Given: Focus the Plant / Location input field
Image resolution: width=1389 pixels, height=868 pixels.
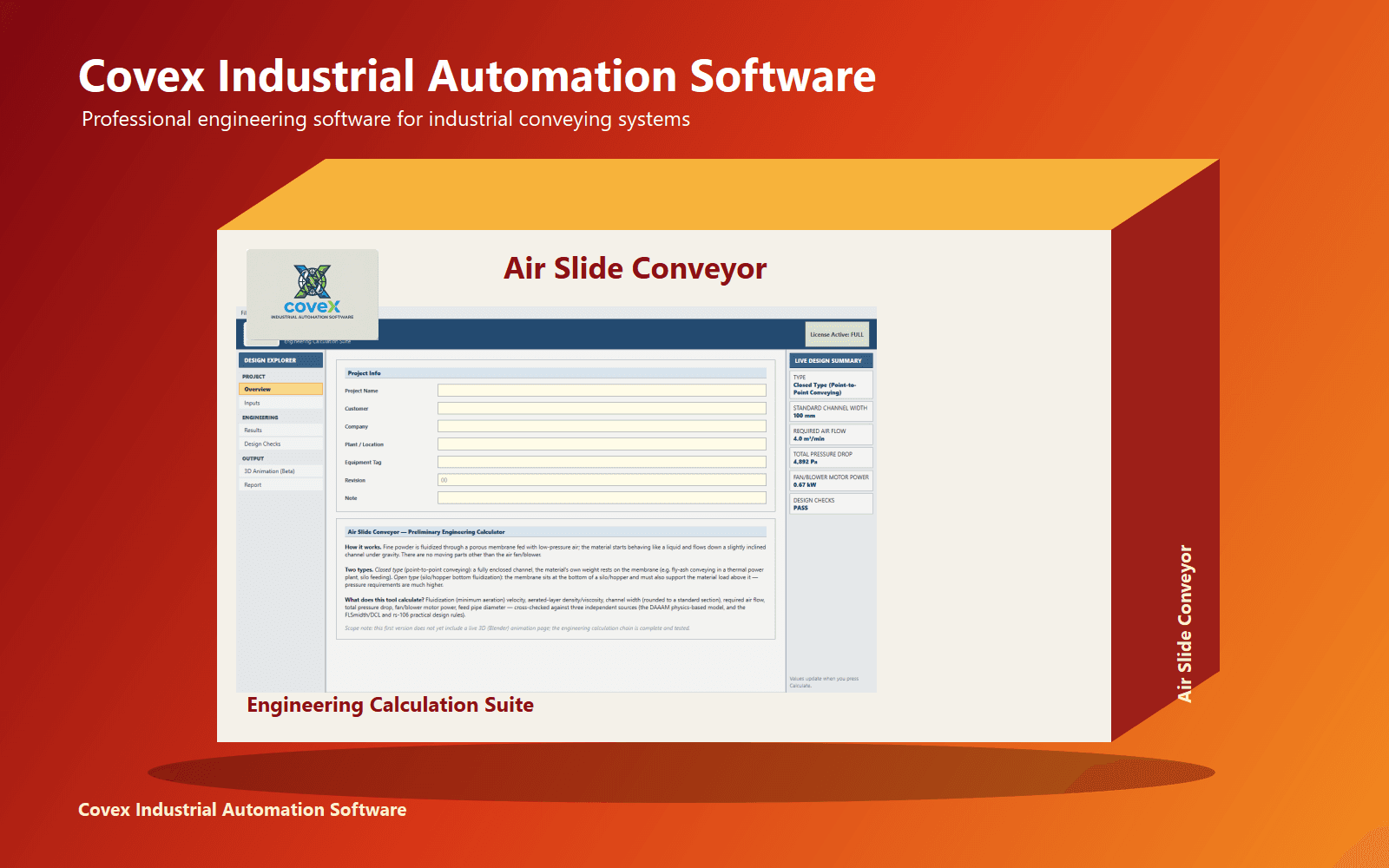Looking at the screenshot, I should (x=602, y=444).
